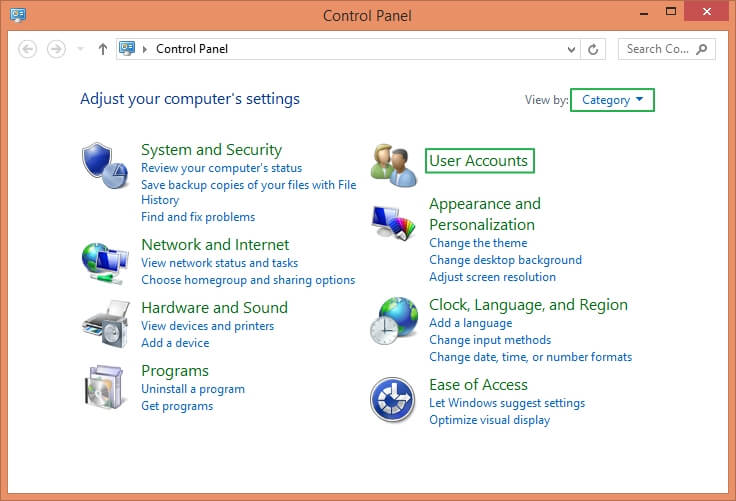Go up one level with up arrow
Screen dimensions: 736x501
(x=103, y=49)
